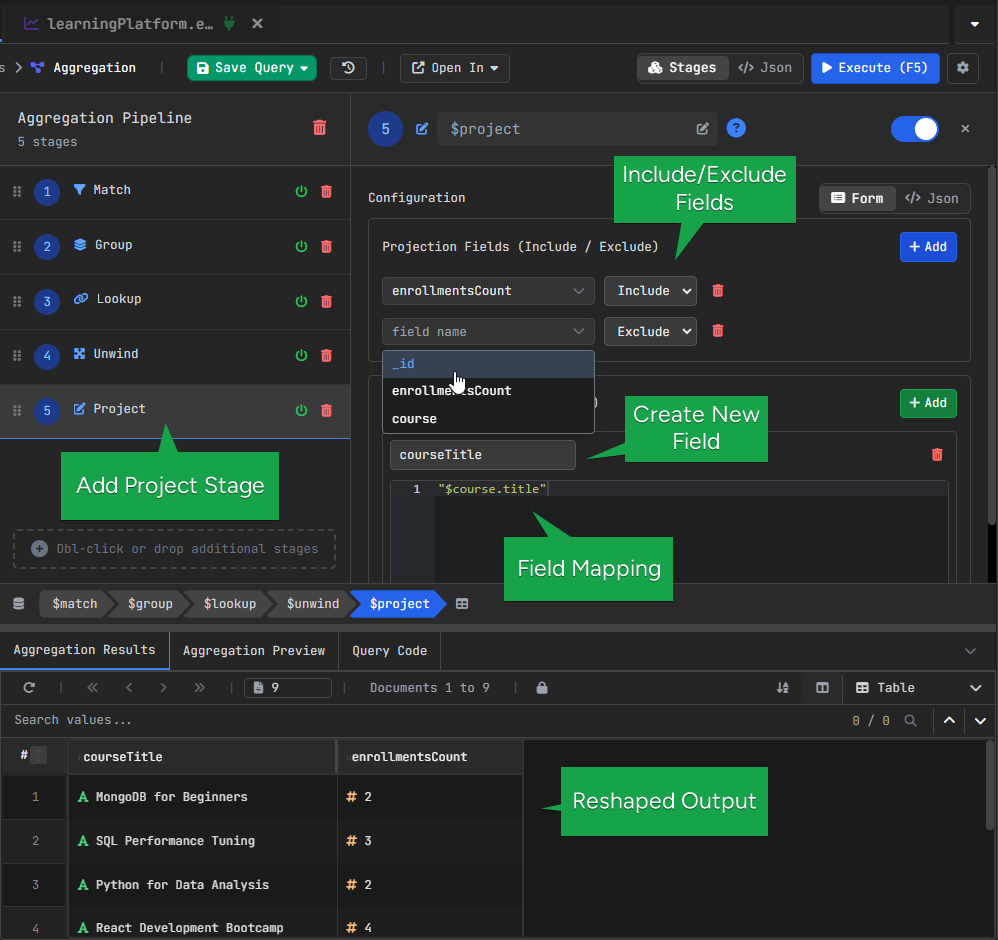Go to the last results page
Viewport: 998px width, 940px height.
(199, 687)
